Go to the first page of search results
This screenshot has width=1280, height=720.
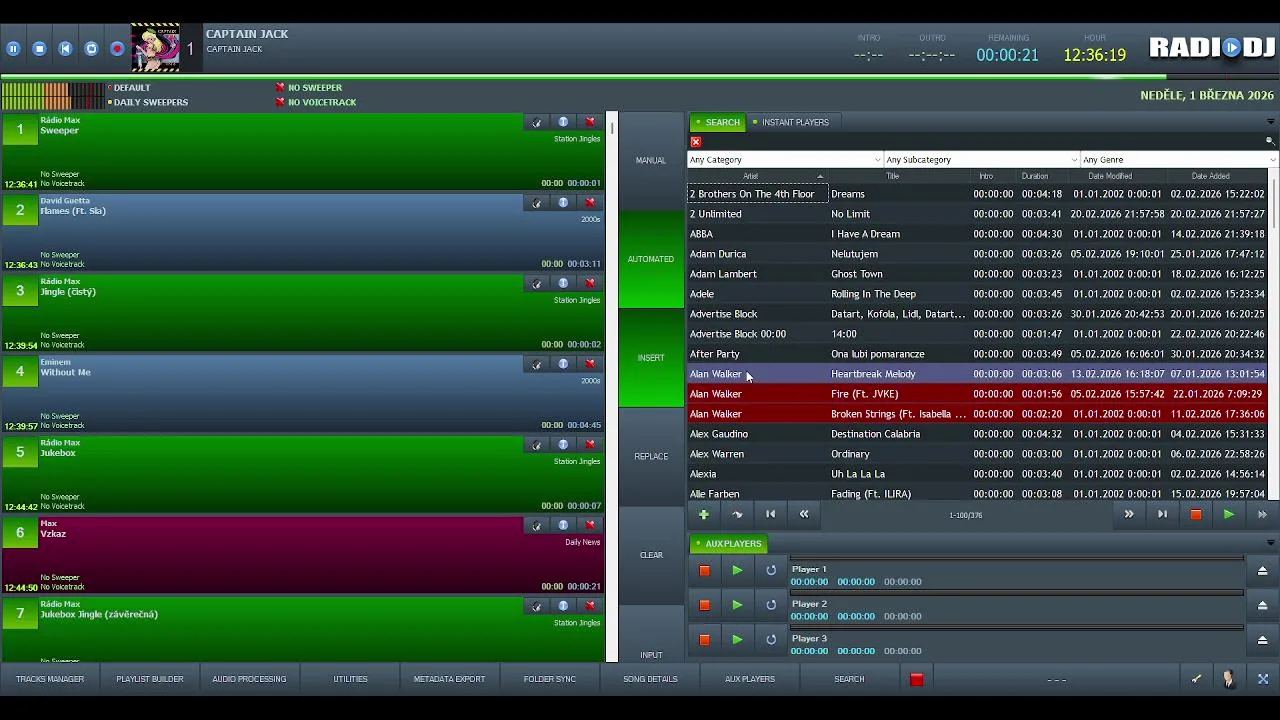click(770, 514)
